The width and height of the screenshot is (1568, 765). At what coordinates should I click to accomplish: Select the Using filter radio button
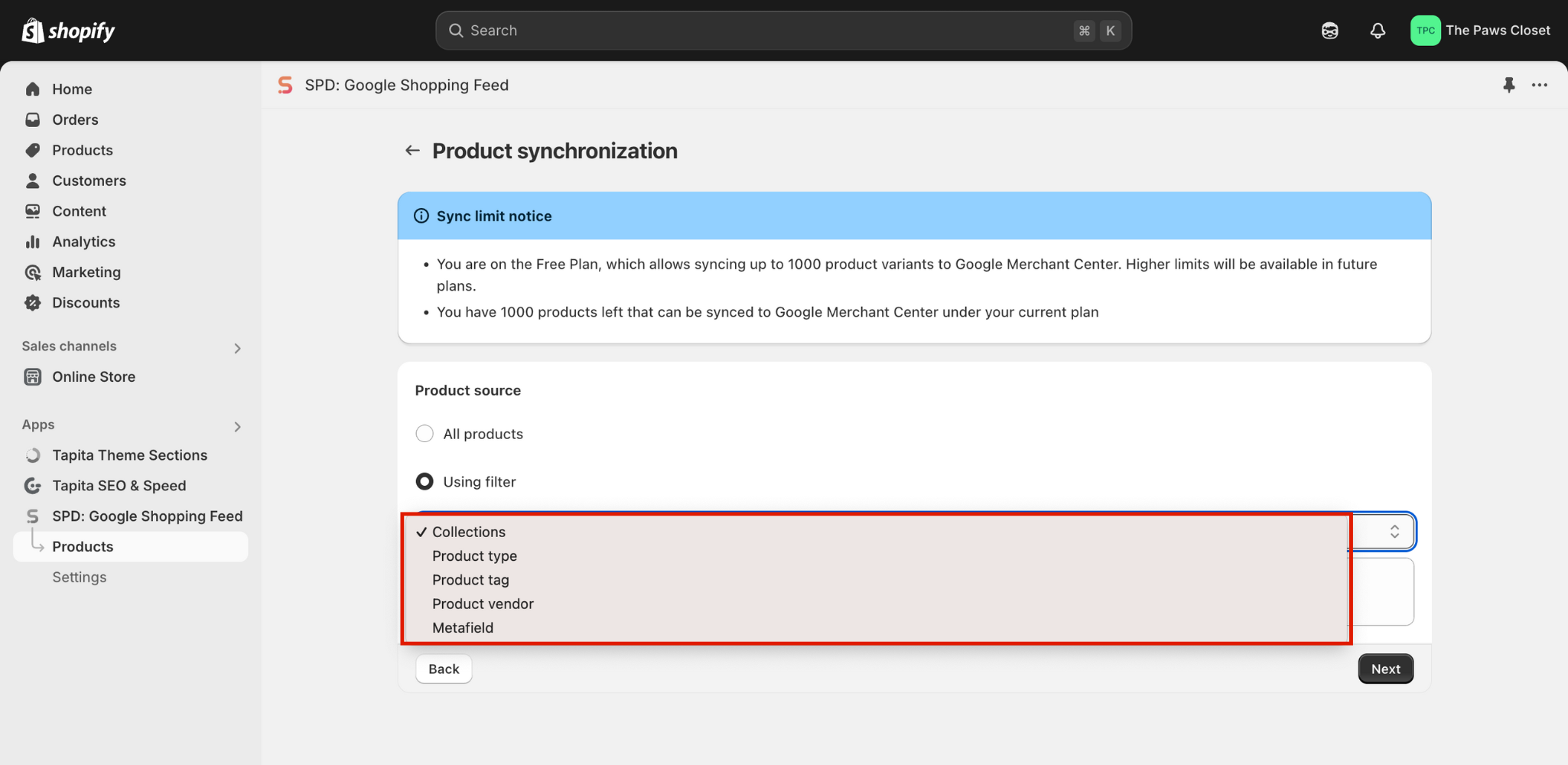coord(425,482)
